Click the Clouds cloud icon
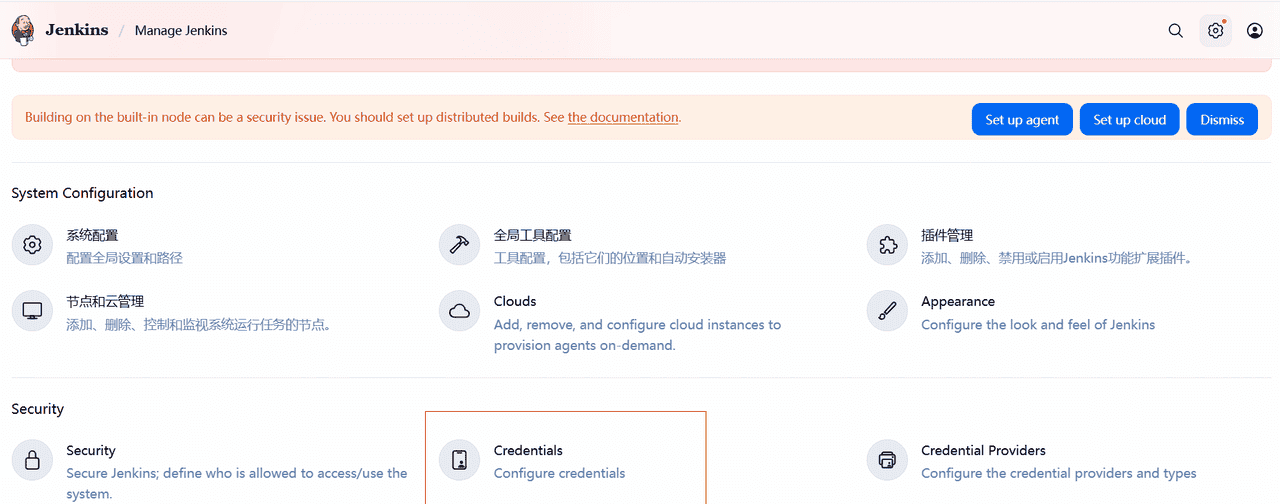This screenshot has height=504, width=1280. (460, 311)
